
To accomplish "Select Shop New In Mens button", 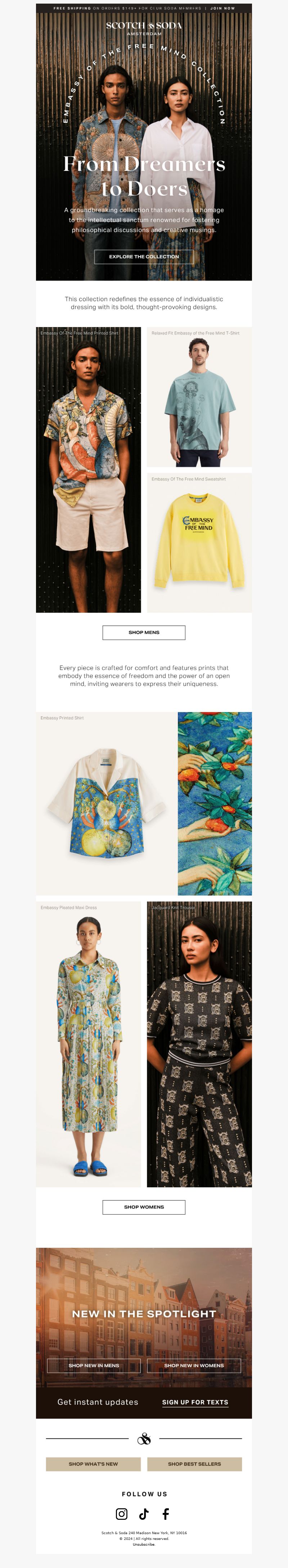I will tap(94, 1365).
